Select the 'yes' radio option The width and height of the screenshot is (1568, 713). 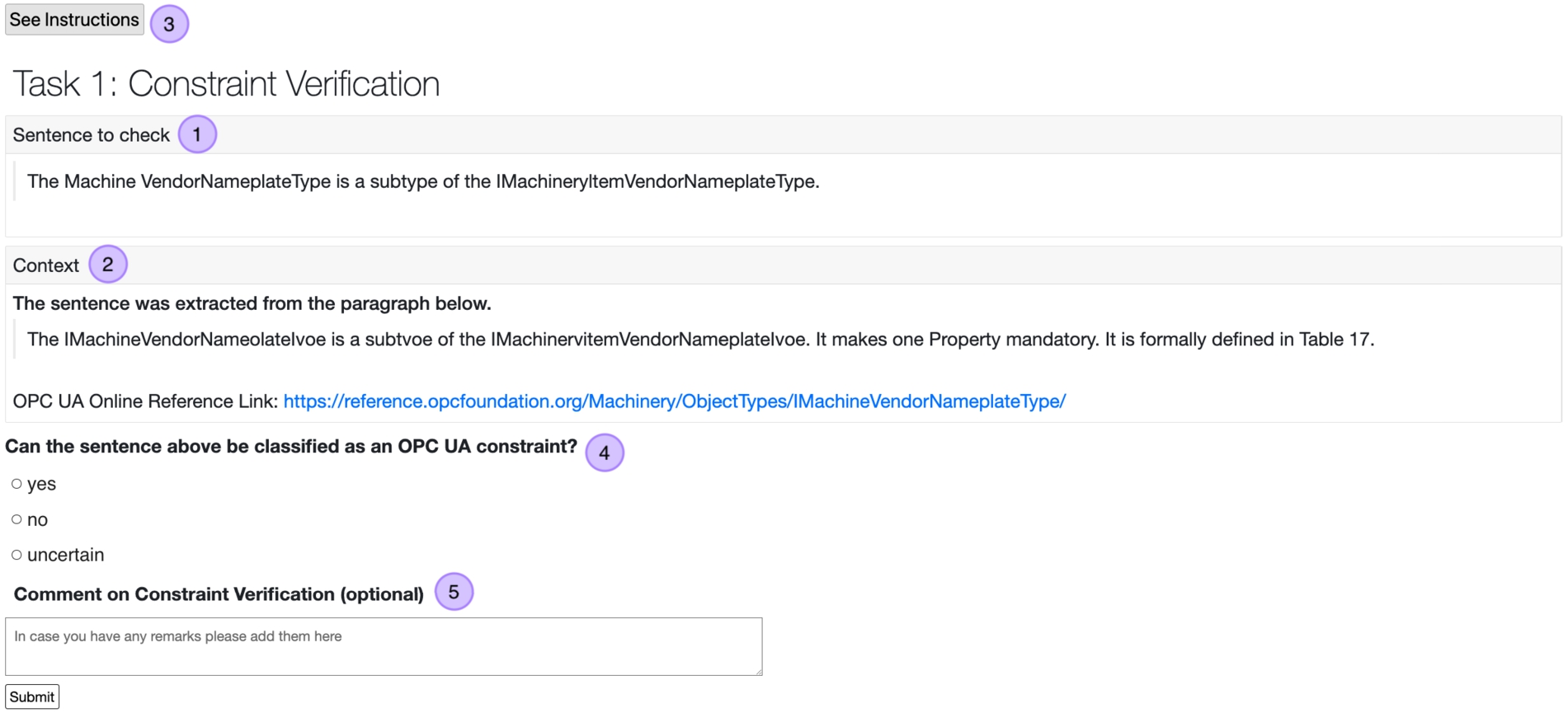point(16,484)
